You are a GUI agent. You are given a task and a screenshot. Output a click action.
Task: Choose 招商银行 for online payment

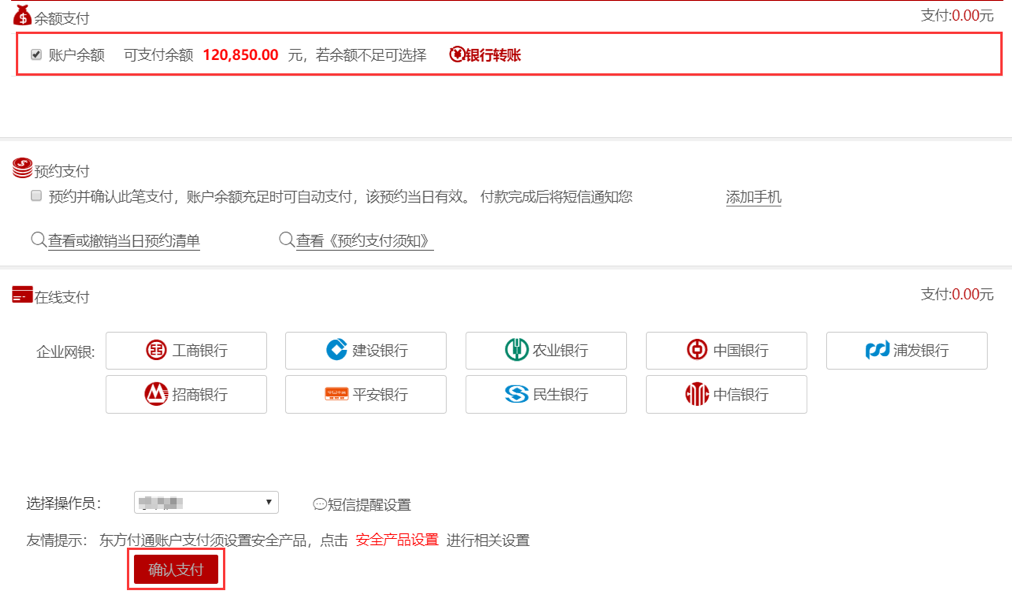186,394
